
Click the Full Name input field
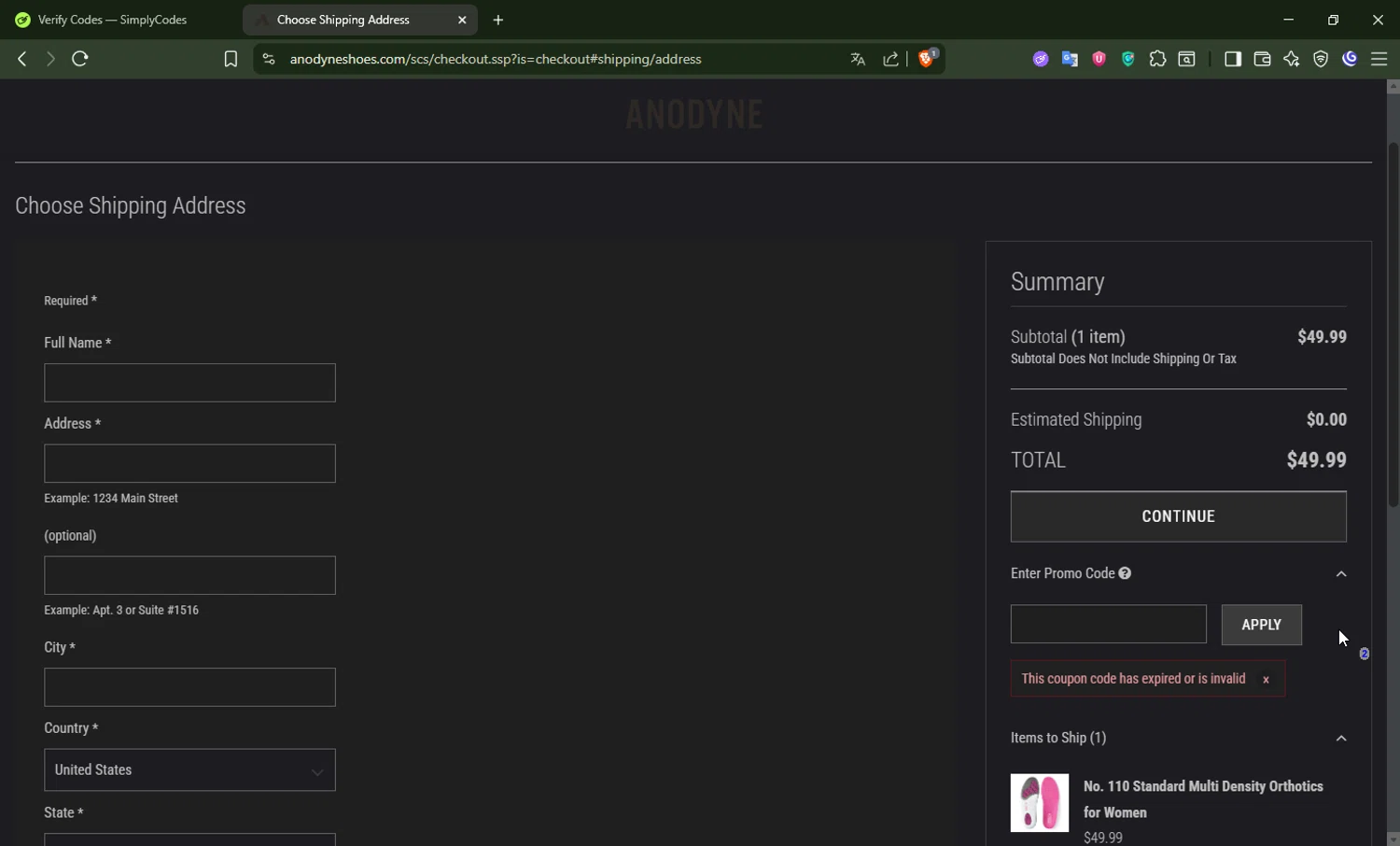pos(189,383)
